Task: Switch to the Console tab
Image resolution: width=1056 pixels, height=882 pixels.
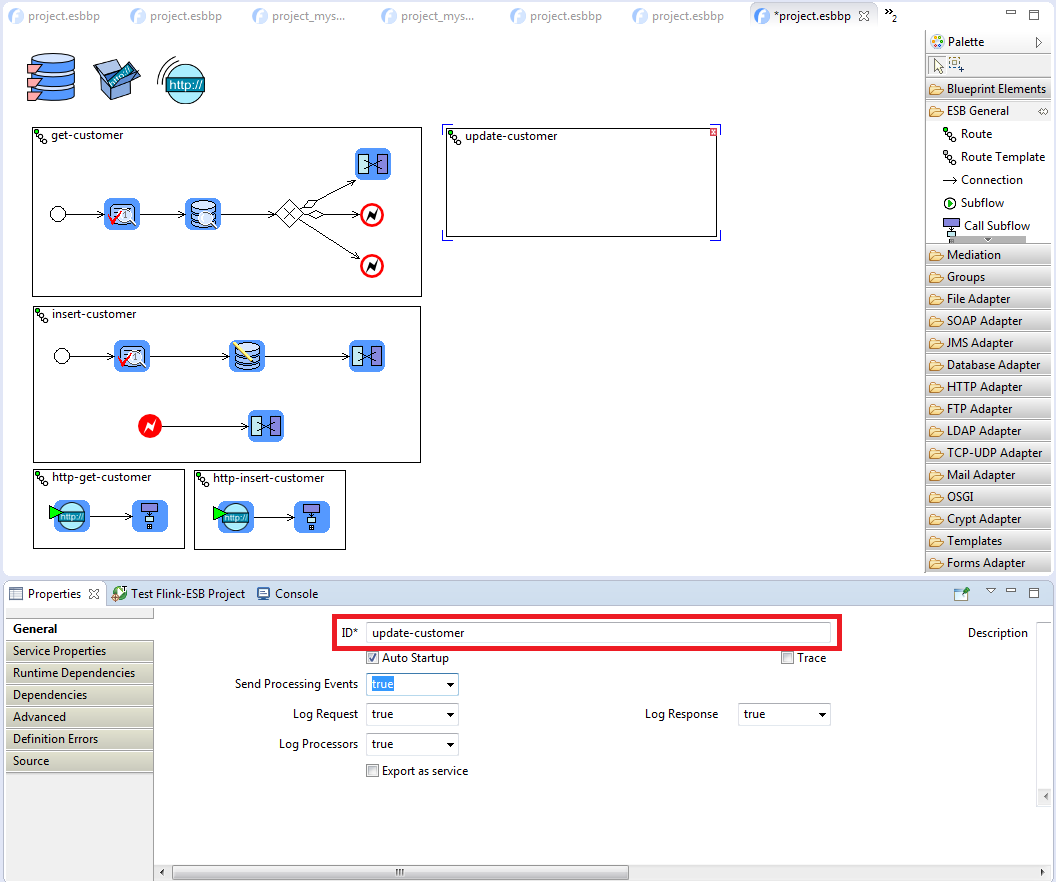Action: click(x=296, y=594)
